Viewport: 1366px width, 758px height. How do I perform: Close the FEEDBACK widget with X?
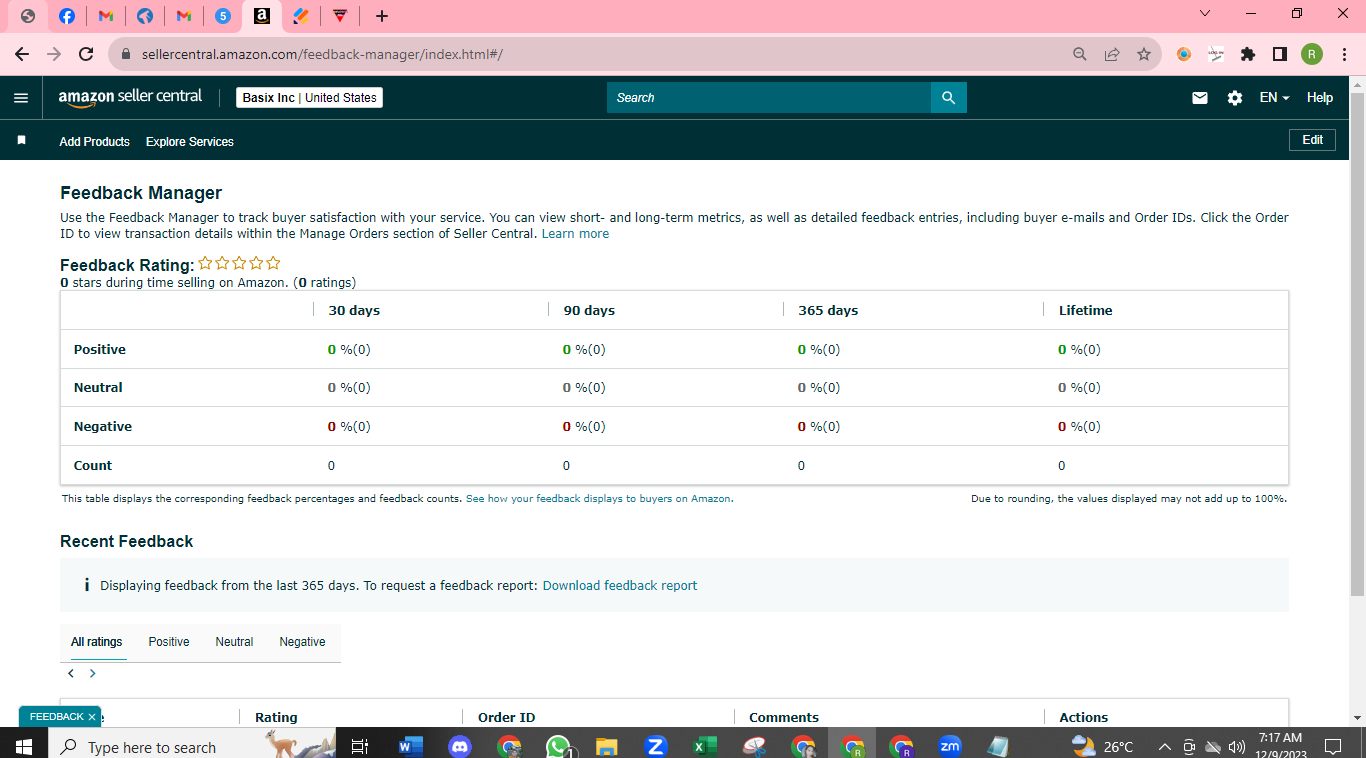tap(92, 717)
